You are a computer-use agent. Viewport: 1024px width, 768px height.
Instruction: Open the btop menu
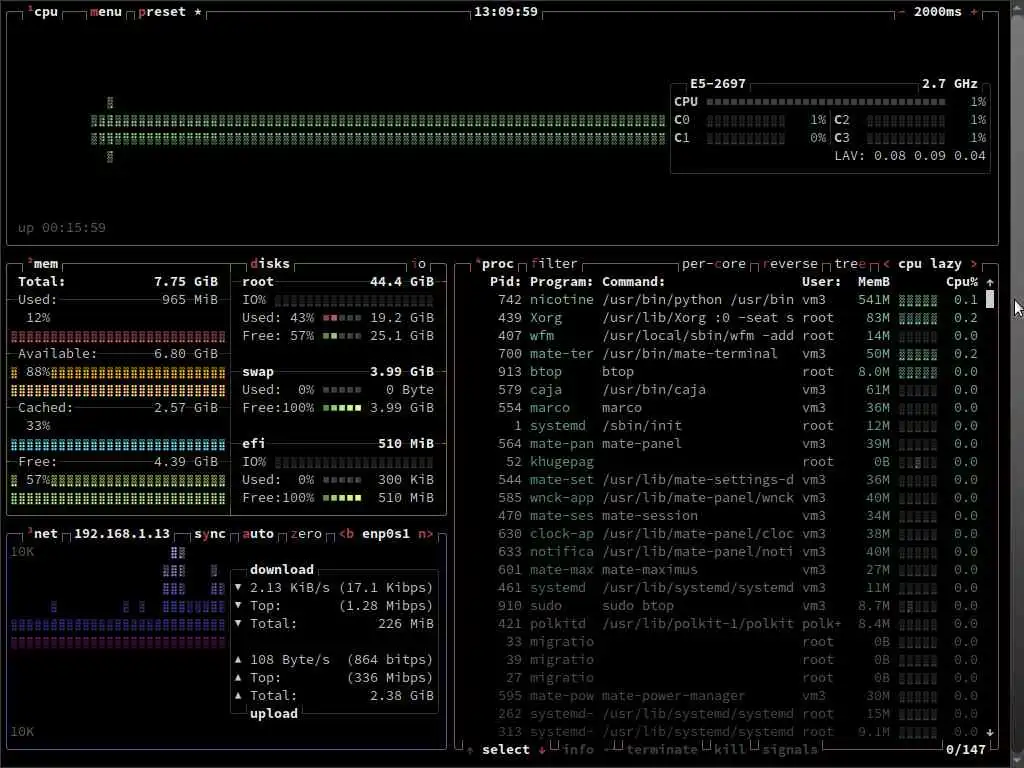(x=106, y=12)
